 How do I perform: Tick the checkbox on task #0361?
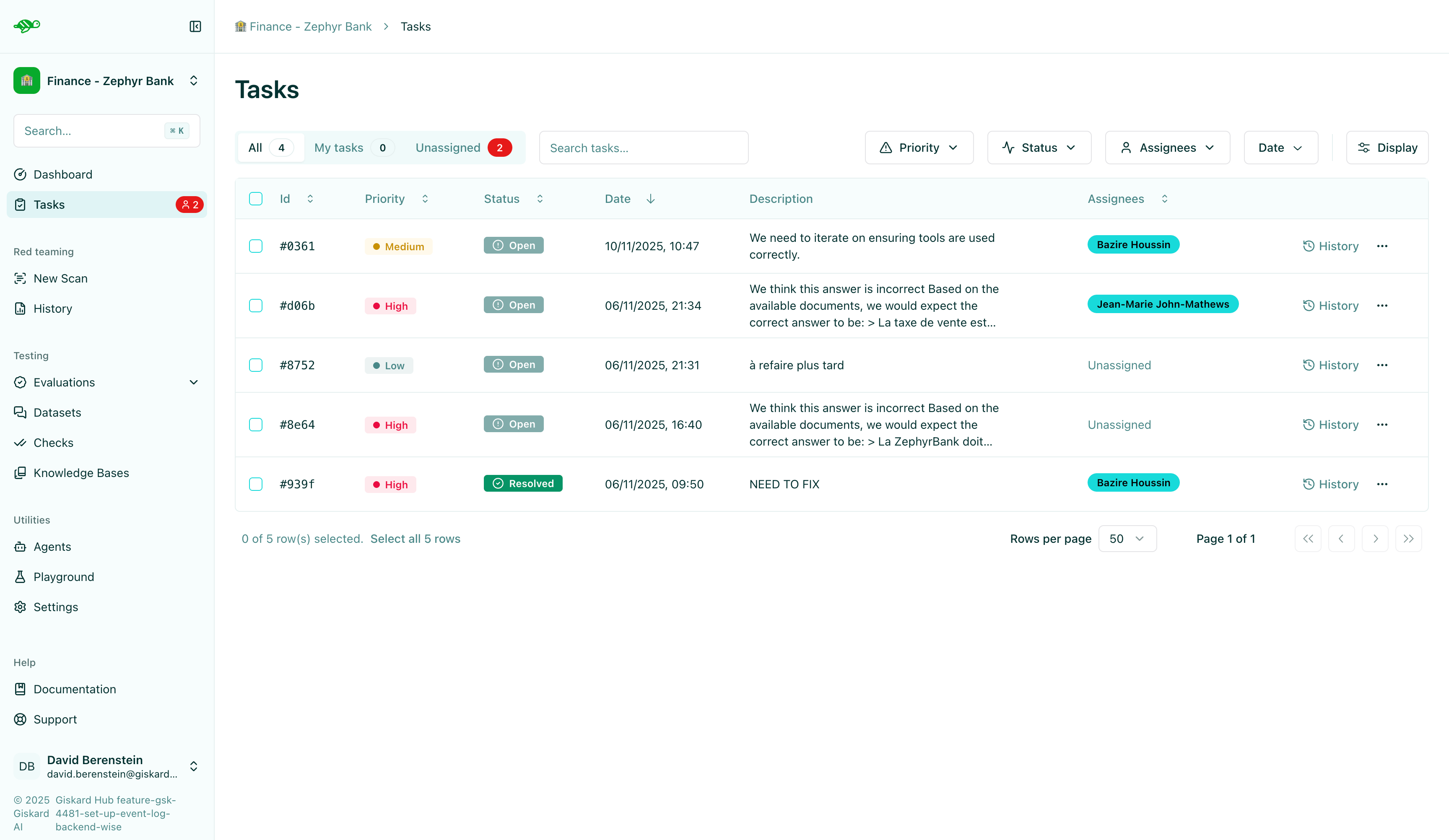[x=256, y=246]
